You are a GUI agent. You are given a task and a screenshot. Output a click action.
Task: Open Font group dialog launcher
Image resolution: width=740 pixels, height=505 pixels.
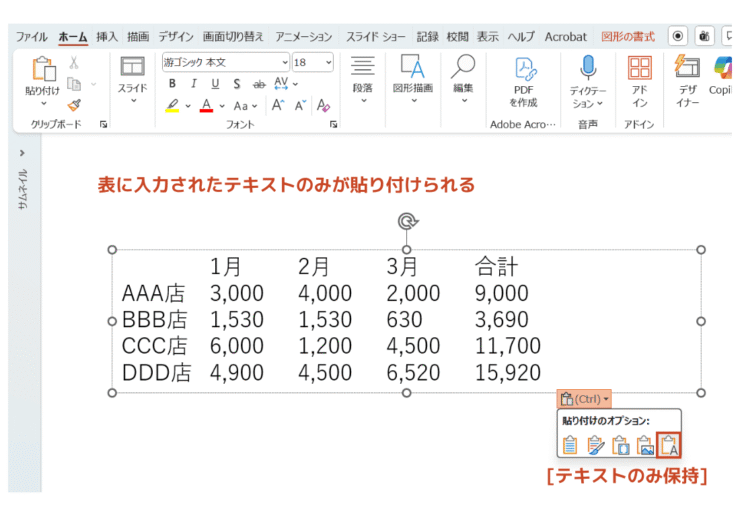click(x=334, y=124)
